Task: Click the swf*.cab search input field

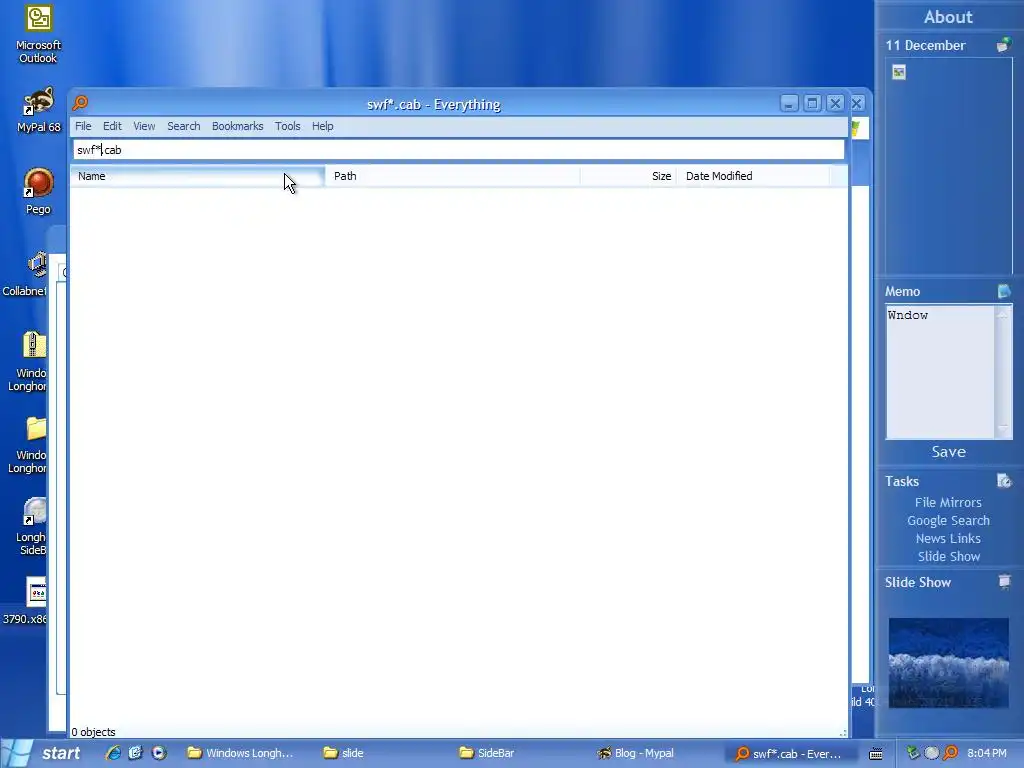Action: (x=458, y=150)
